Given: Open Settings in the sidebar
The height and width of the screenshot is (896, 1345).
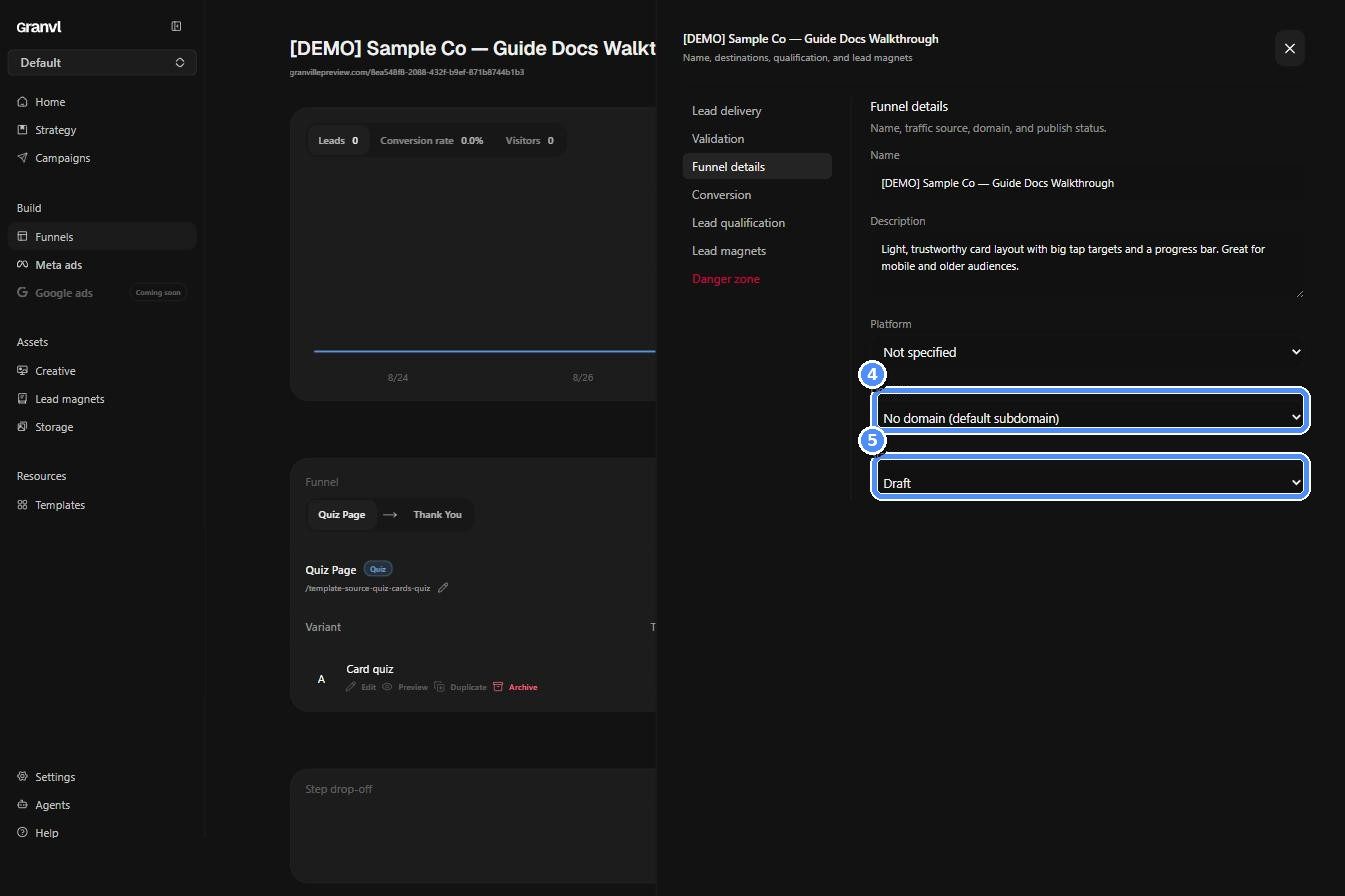Looking at the screenshot, I should point(102,777).
